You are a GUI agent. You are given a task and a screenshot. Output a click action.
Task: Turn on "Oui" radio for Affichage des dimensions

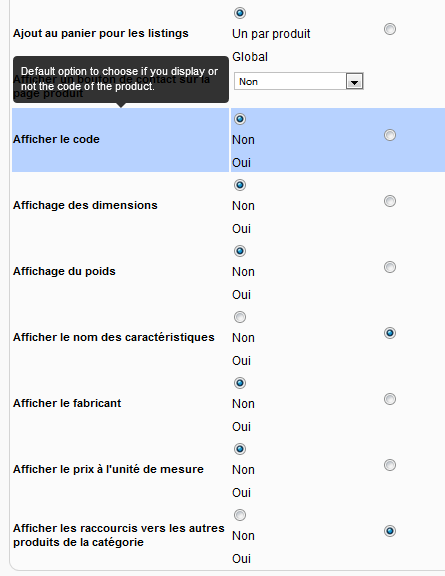(x=390, y=201)
